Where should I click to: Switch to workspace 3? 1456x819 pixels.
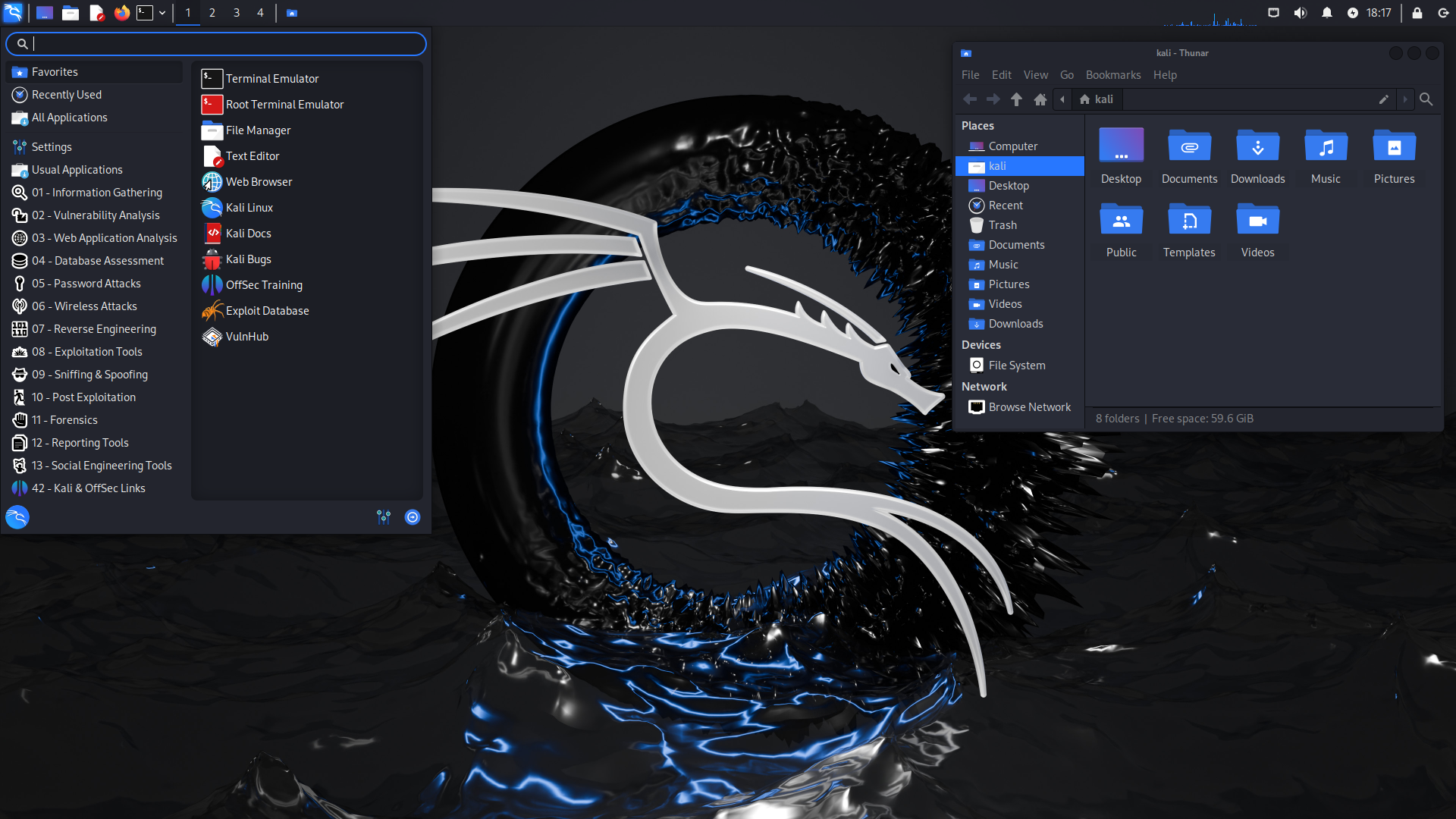pos(237,13)
